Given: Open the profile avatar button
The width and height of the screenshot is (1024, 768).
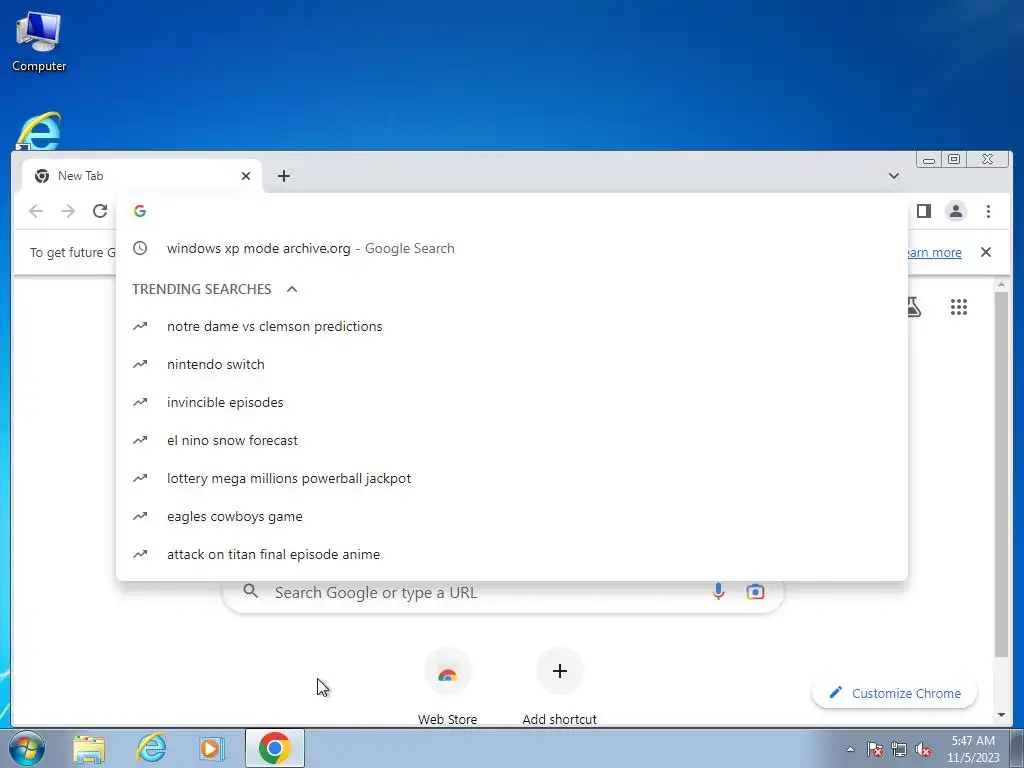Looking at the screenshot, I should coord(956,211).
